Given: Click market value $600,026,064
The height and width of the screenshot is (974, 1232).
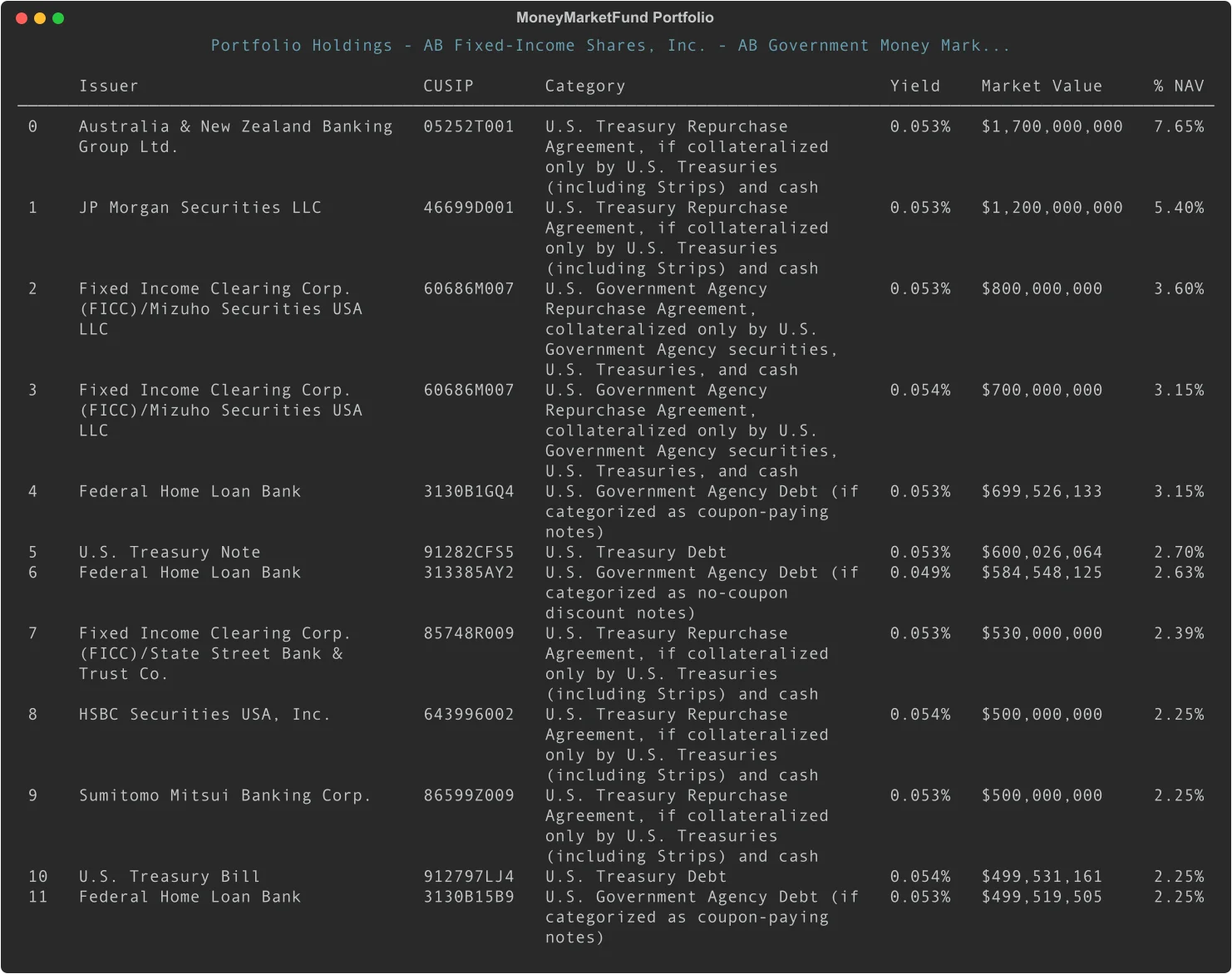Looking at the screenshot, I should pos(1042,552).
